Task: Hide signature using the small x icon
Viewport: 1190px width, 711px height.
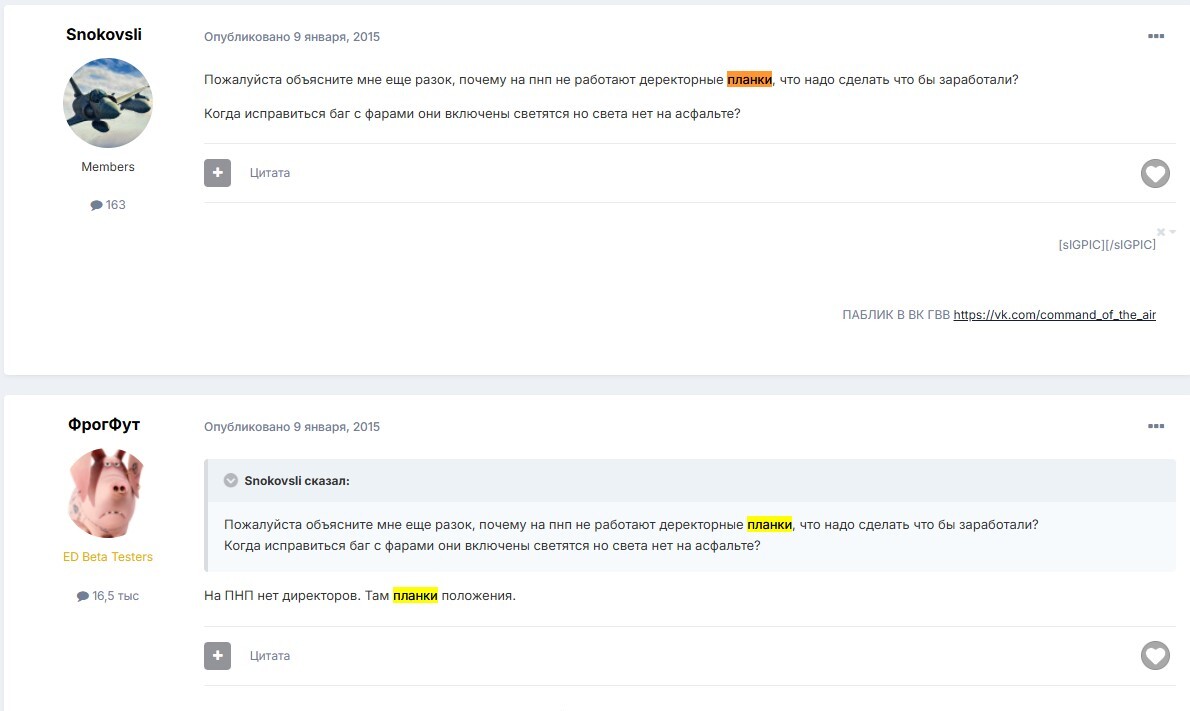Action: (1160, 231)
